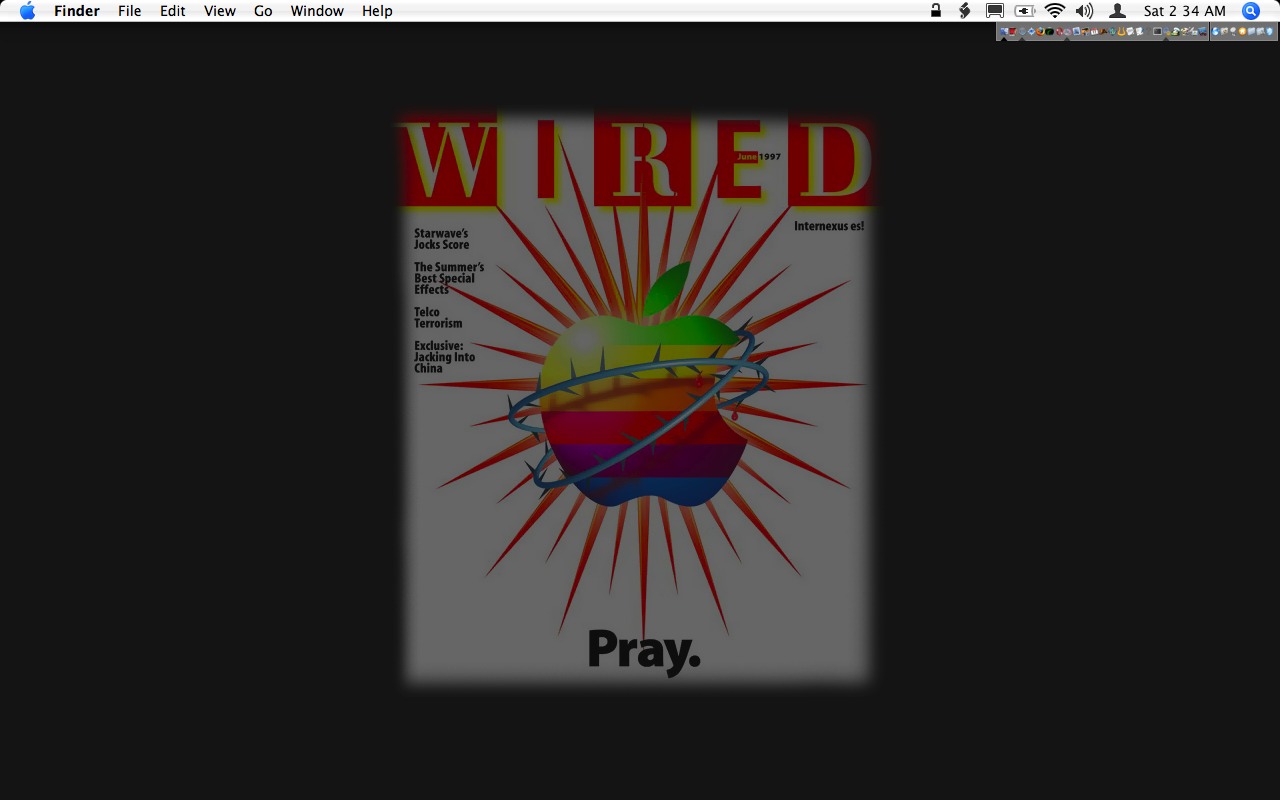1280x800 pixels.
Task: Open the Window menu
Action: pos(317,11)
